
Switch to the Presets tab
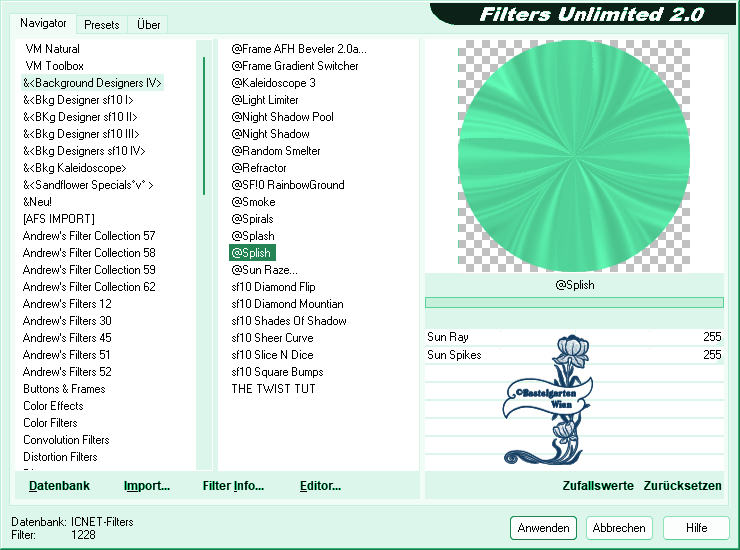[101, 25]
